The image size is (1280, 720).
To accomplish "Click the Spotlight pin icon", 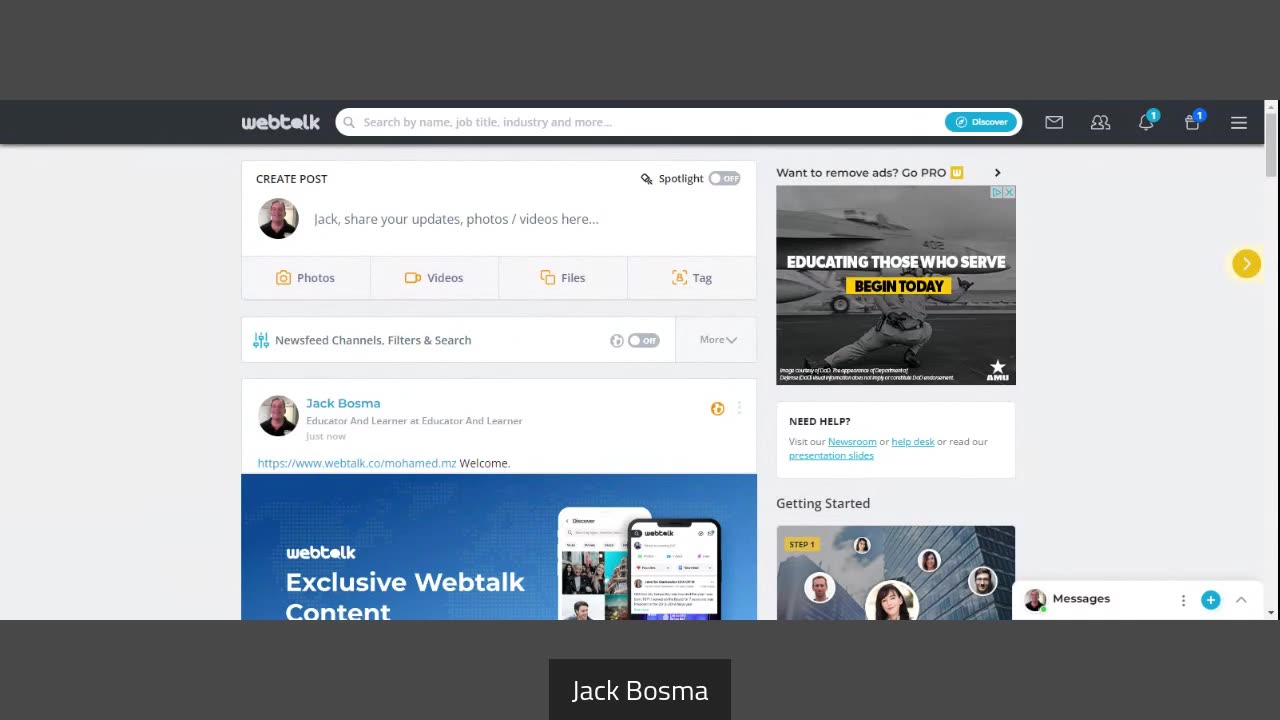I will coord(647,178).
